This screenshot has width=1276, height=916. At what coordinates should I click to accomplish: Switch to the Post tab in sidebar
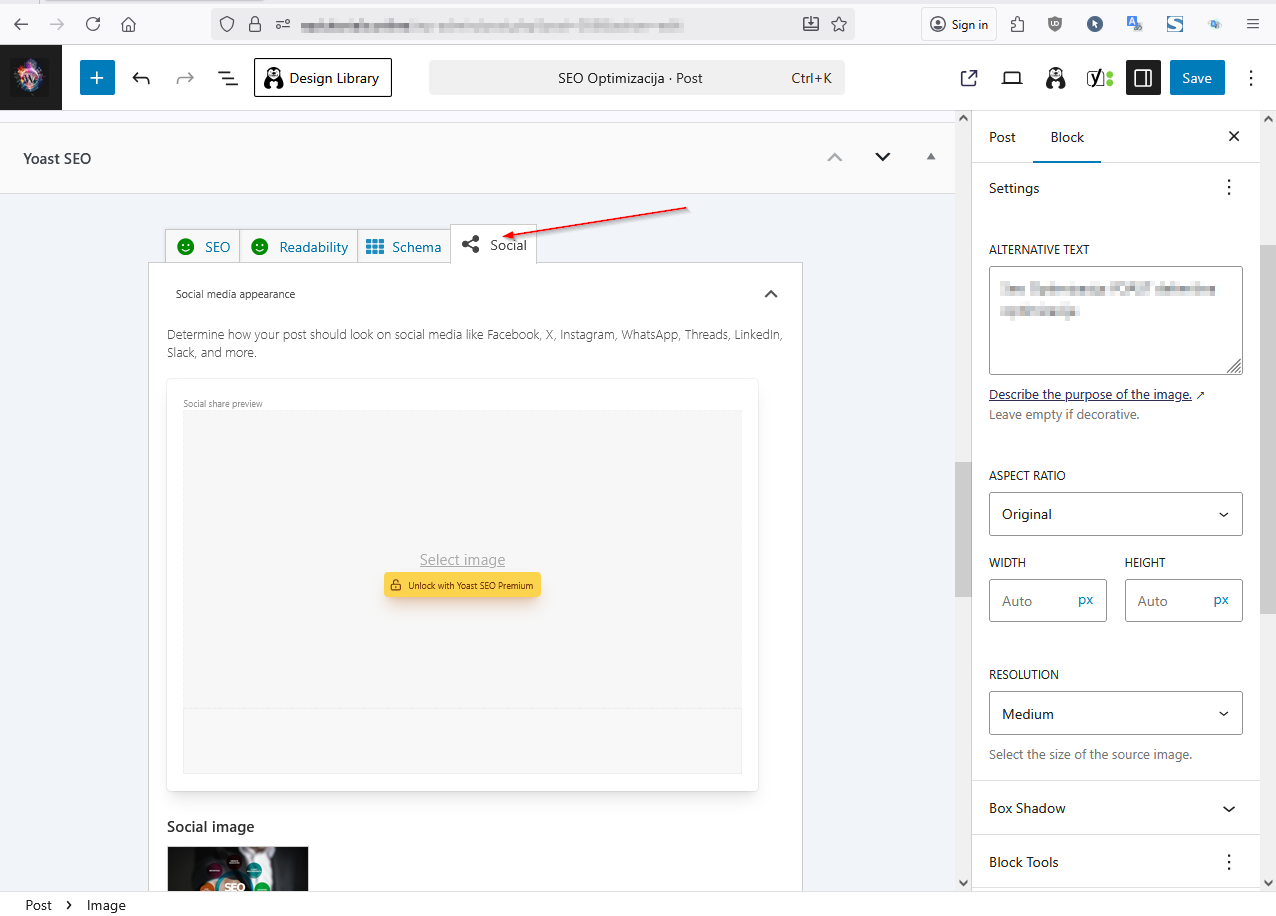(1002, 137)
